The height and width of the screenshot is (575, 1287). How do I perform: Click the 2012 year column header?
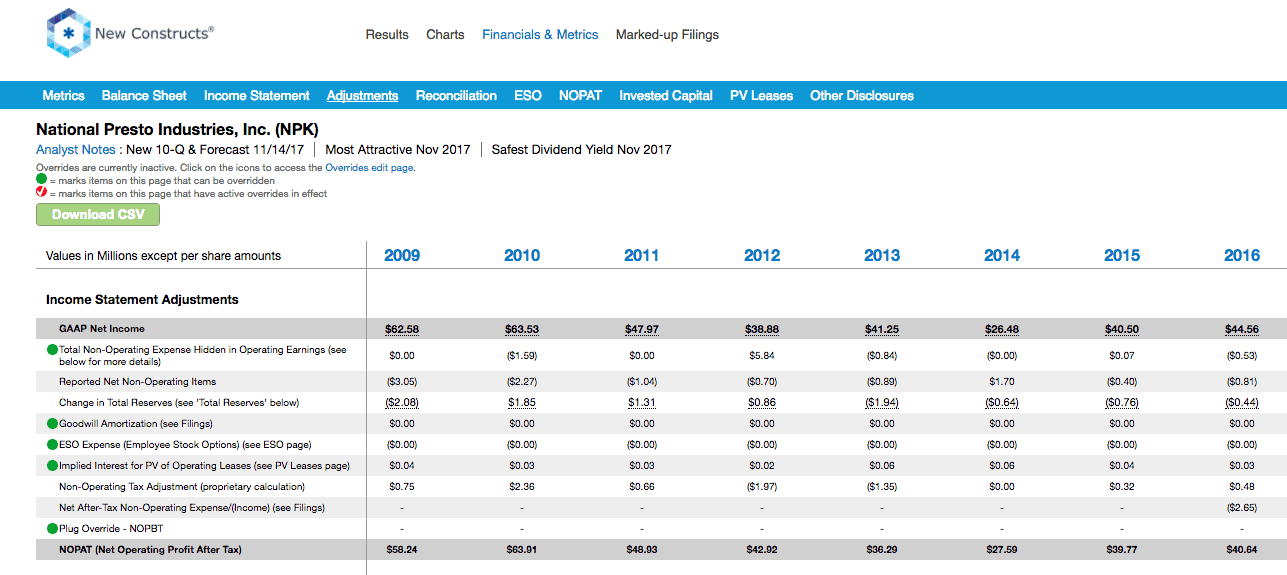(x=762, y=256)
